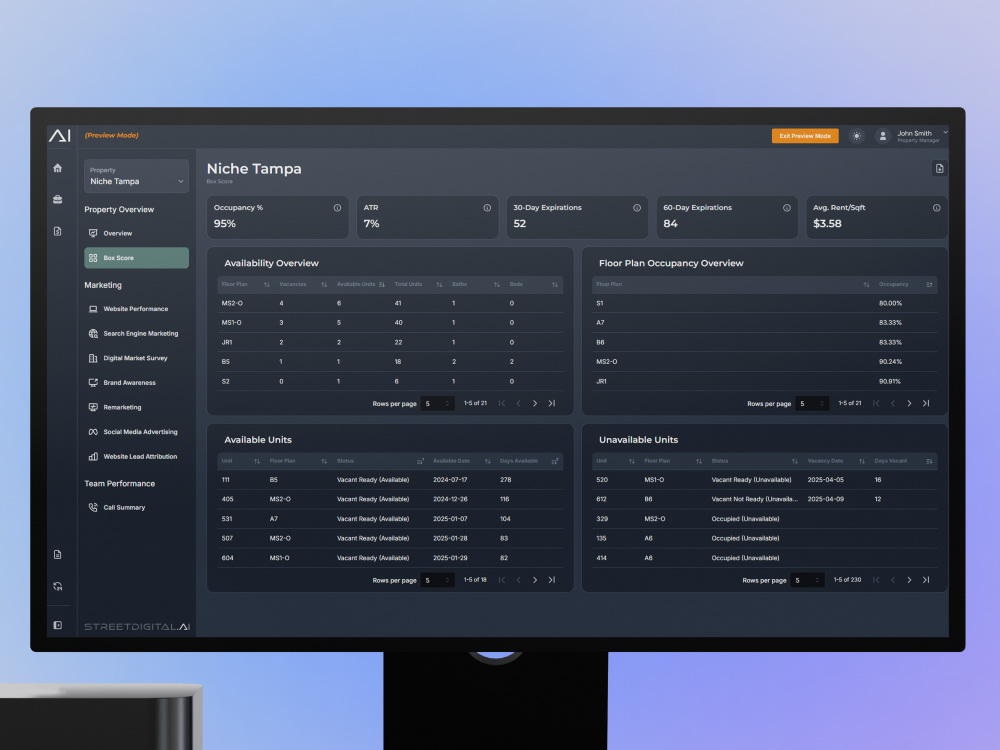Screen dimensions: 1000x750
Task: Sort Availability Overview by Floor Plan
Action: (x=267, y=284)
